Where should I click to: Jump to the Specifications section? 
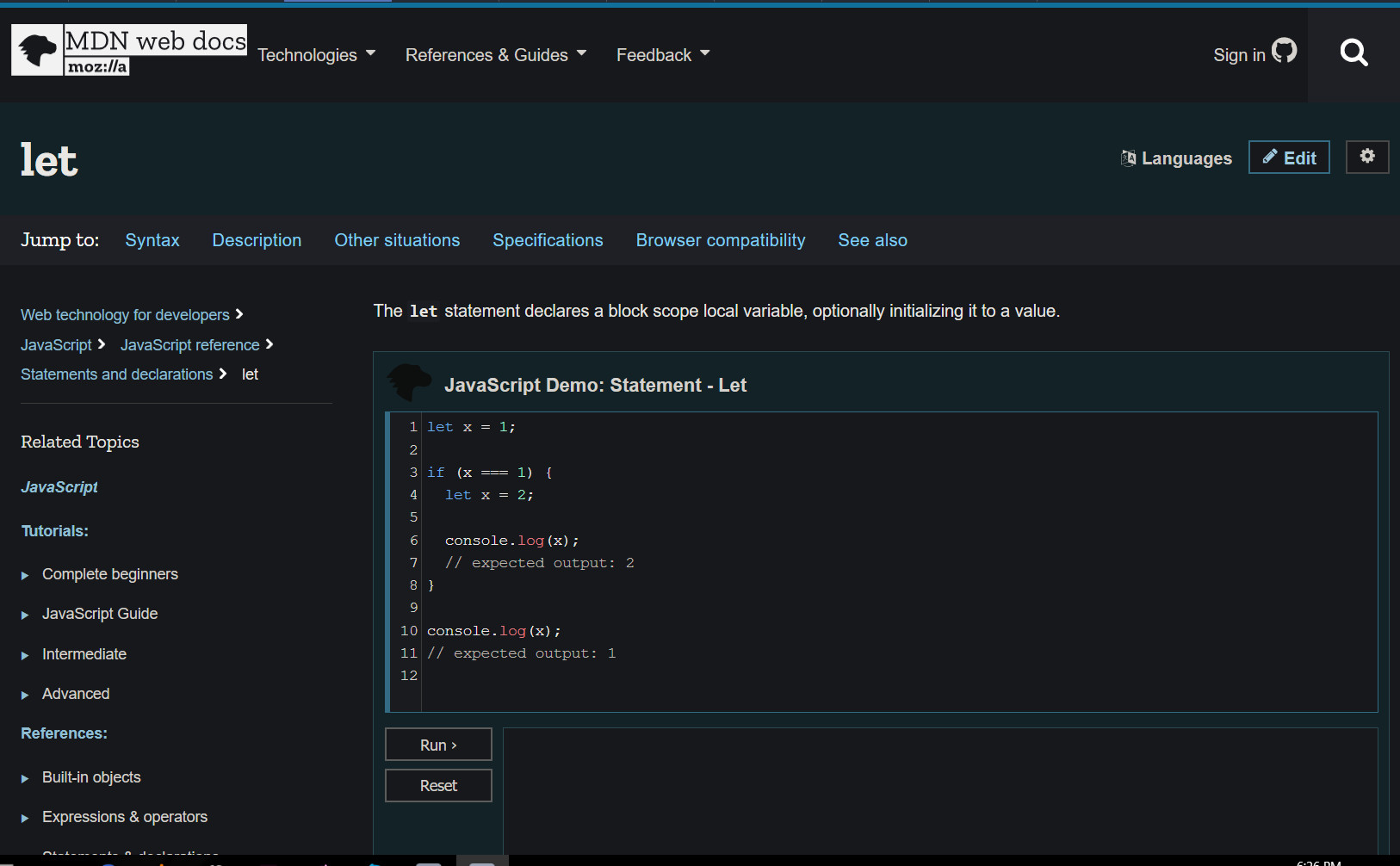click(x=548, y=240)
